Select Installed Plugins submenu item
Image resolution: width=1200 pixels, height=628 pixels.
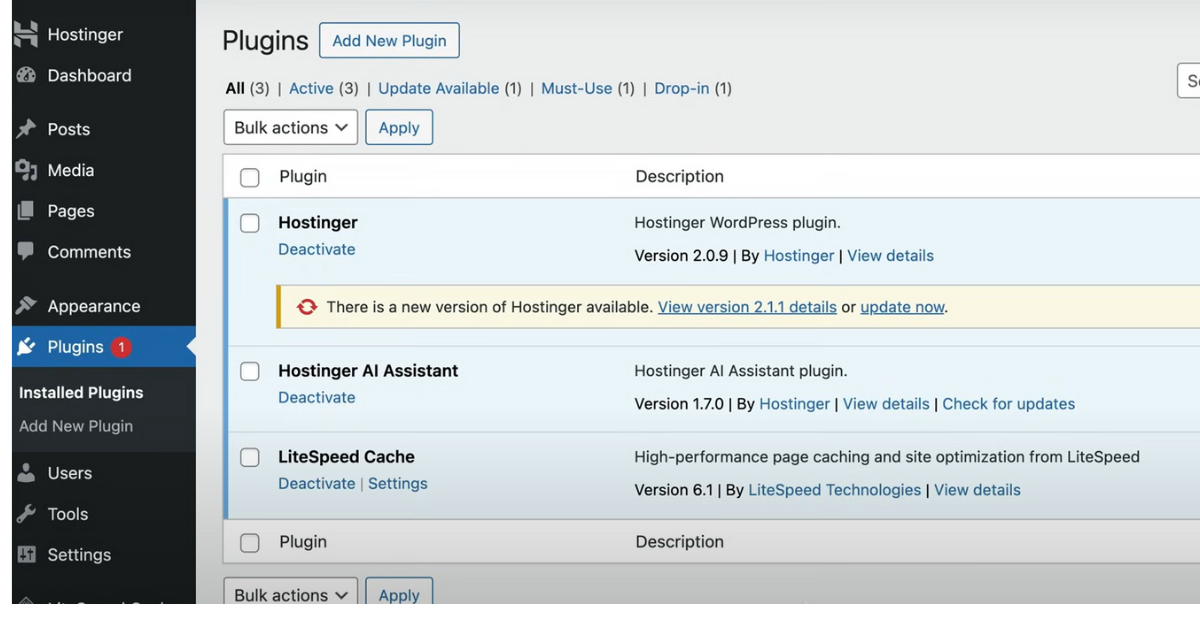tap(81, 392)
